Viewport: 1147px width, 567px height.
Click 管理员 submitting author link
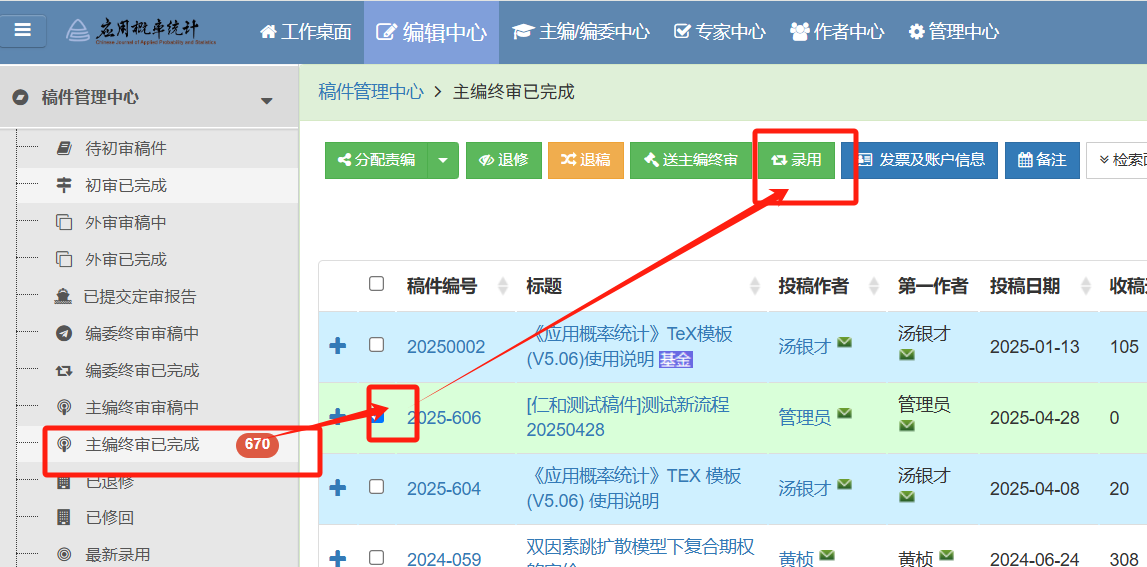pos(805,418)
